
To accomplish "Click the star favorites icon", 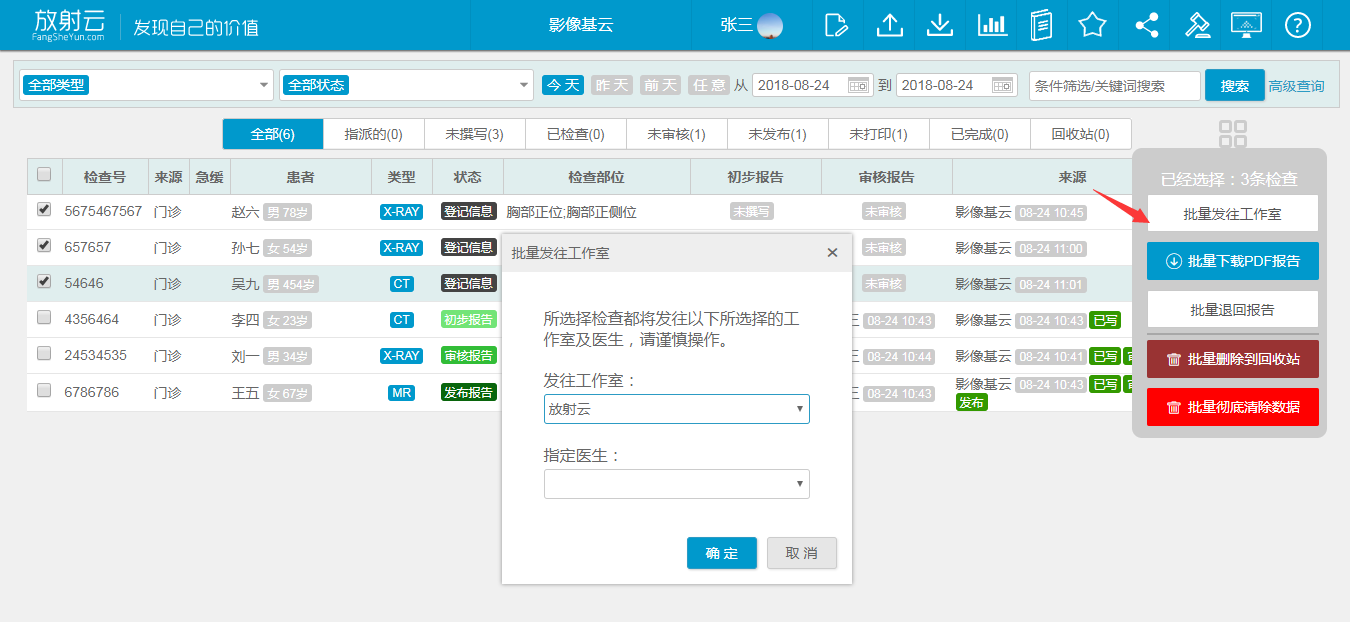I will 1092,25.
